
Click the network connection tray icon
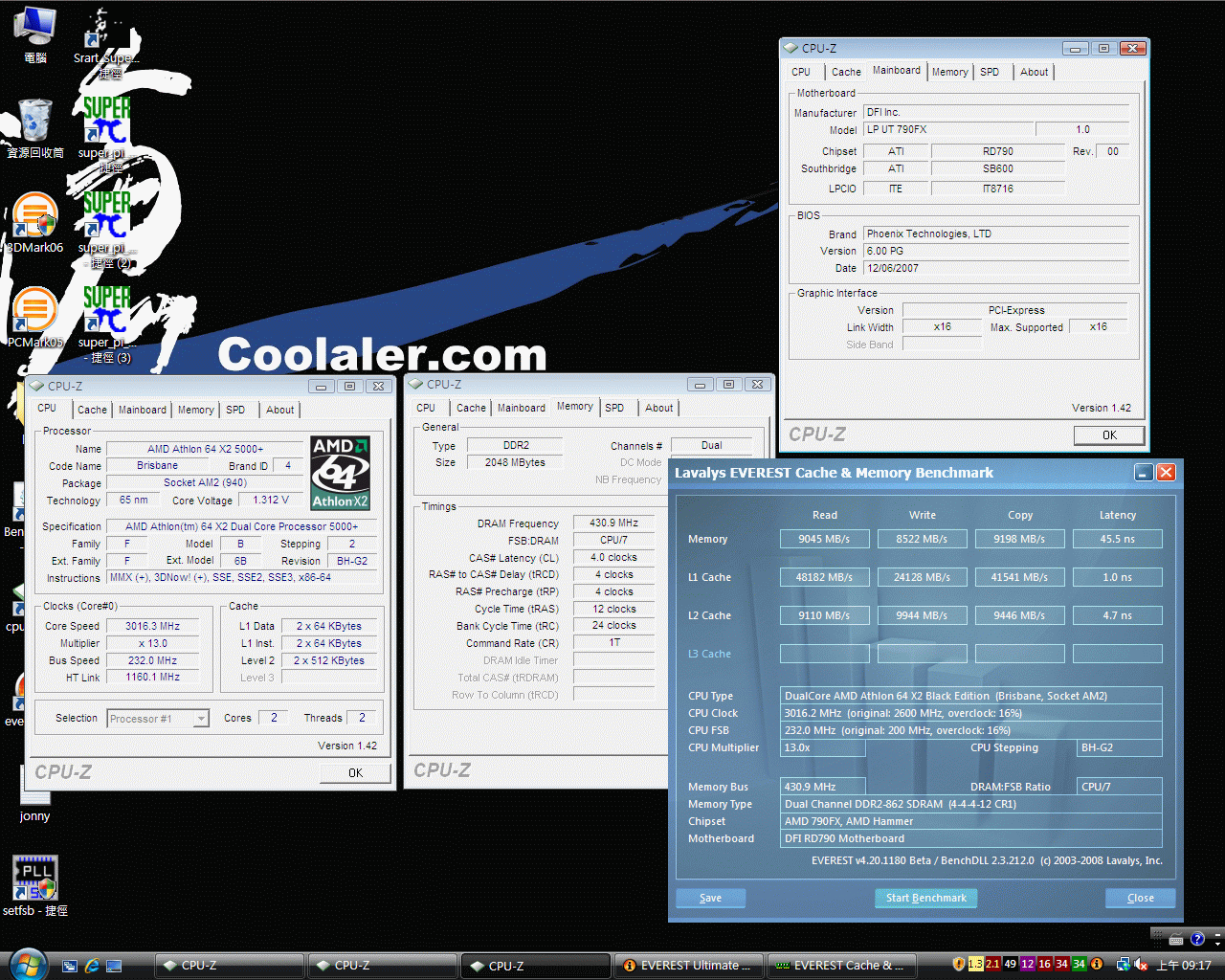click(1123, 965)
